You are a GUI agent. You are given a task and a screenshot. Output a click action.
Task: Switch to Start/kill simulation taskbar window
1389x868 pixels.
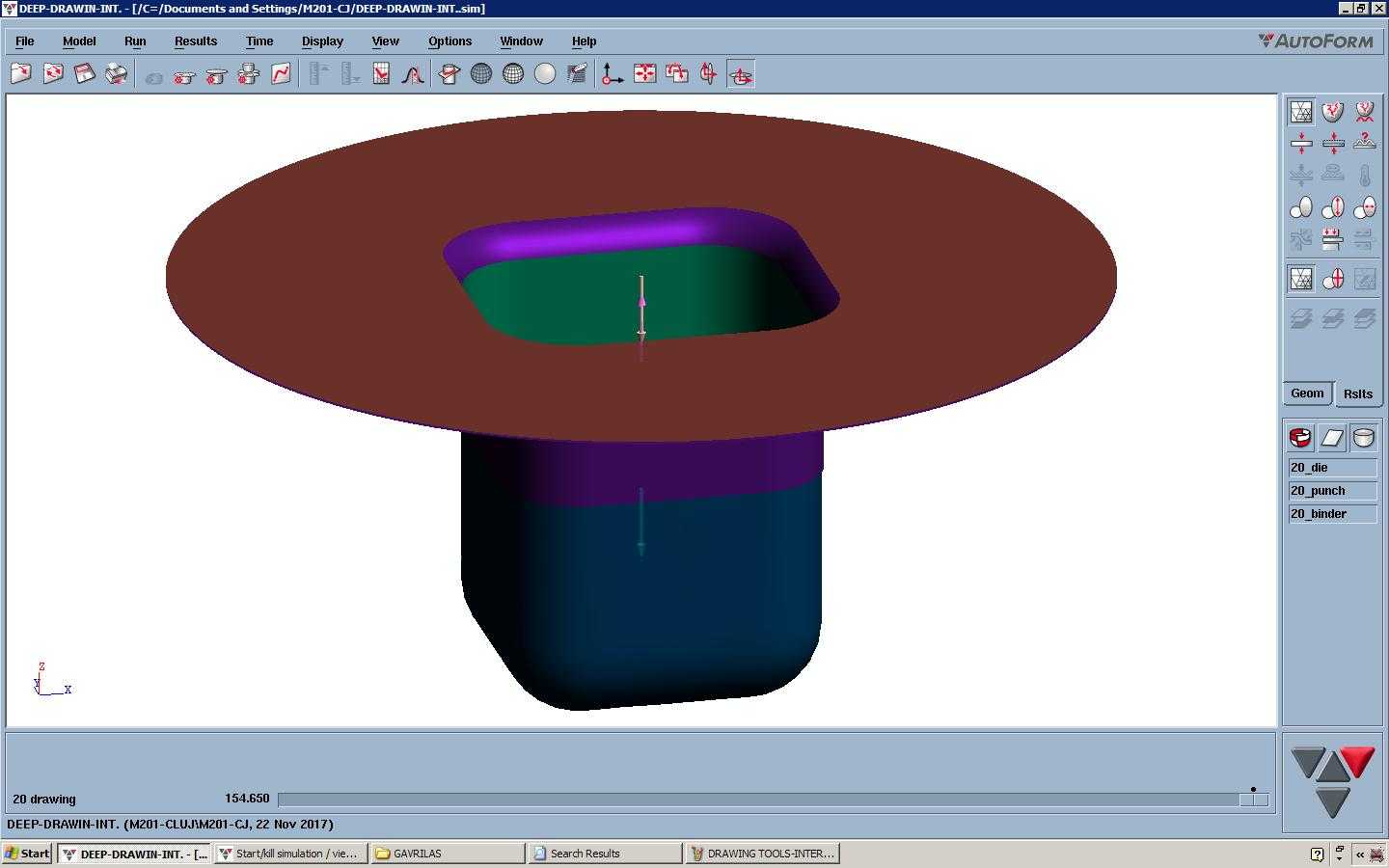tap(290, 854)
